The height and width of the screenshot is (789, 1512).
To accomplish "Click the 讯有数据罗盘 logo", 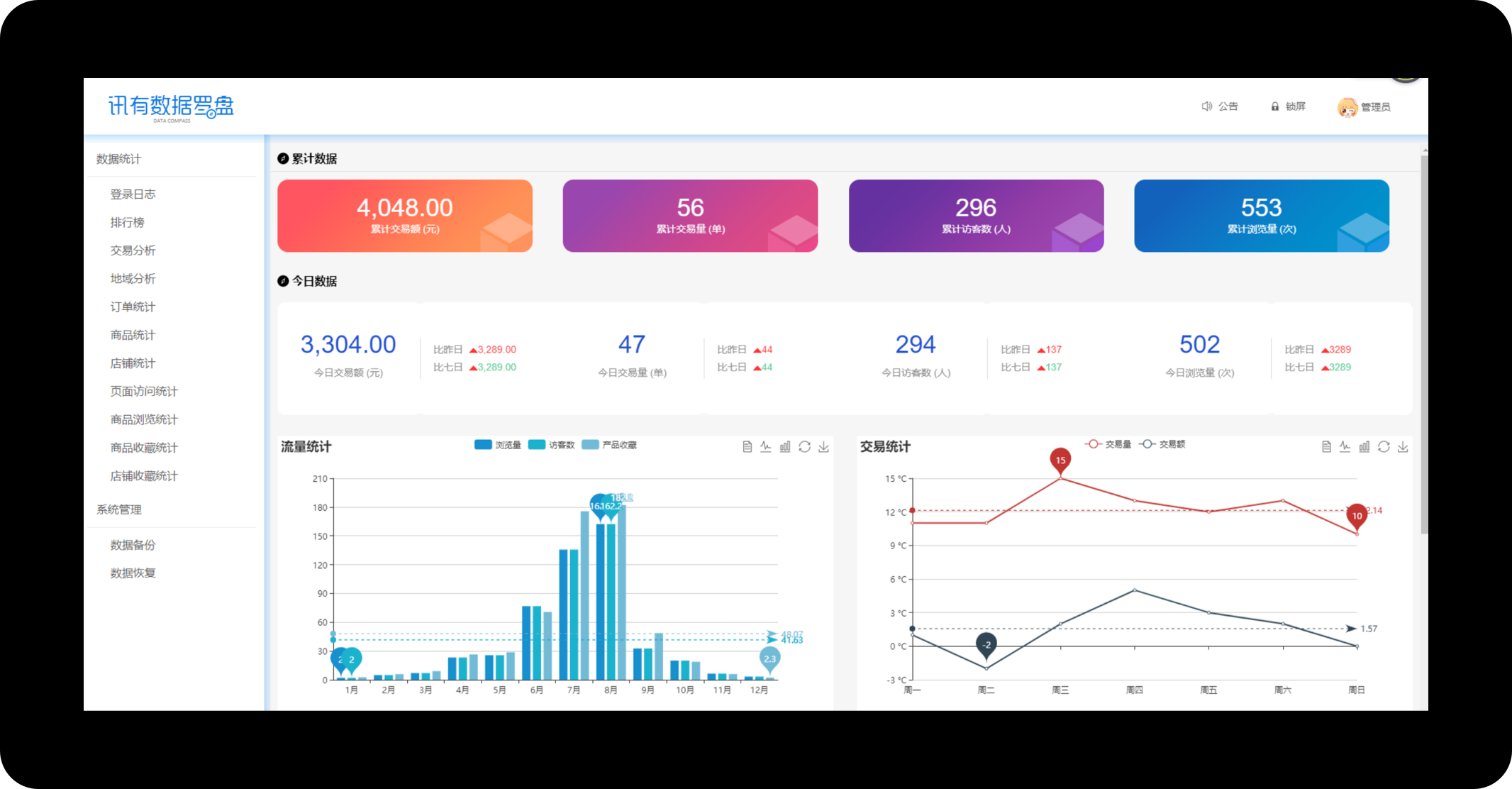I will [171, 107].
